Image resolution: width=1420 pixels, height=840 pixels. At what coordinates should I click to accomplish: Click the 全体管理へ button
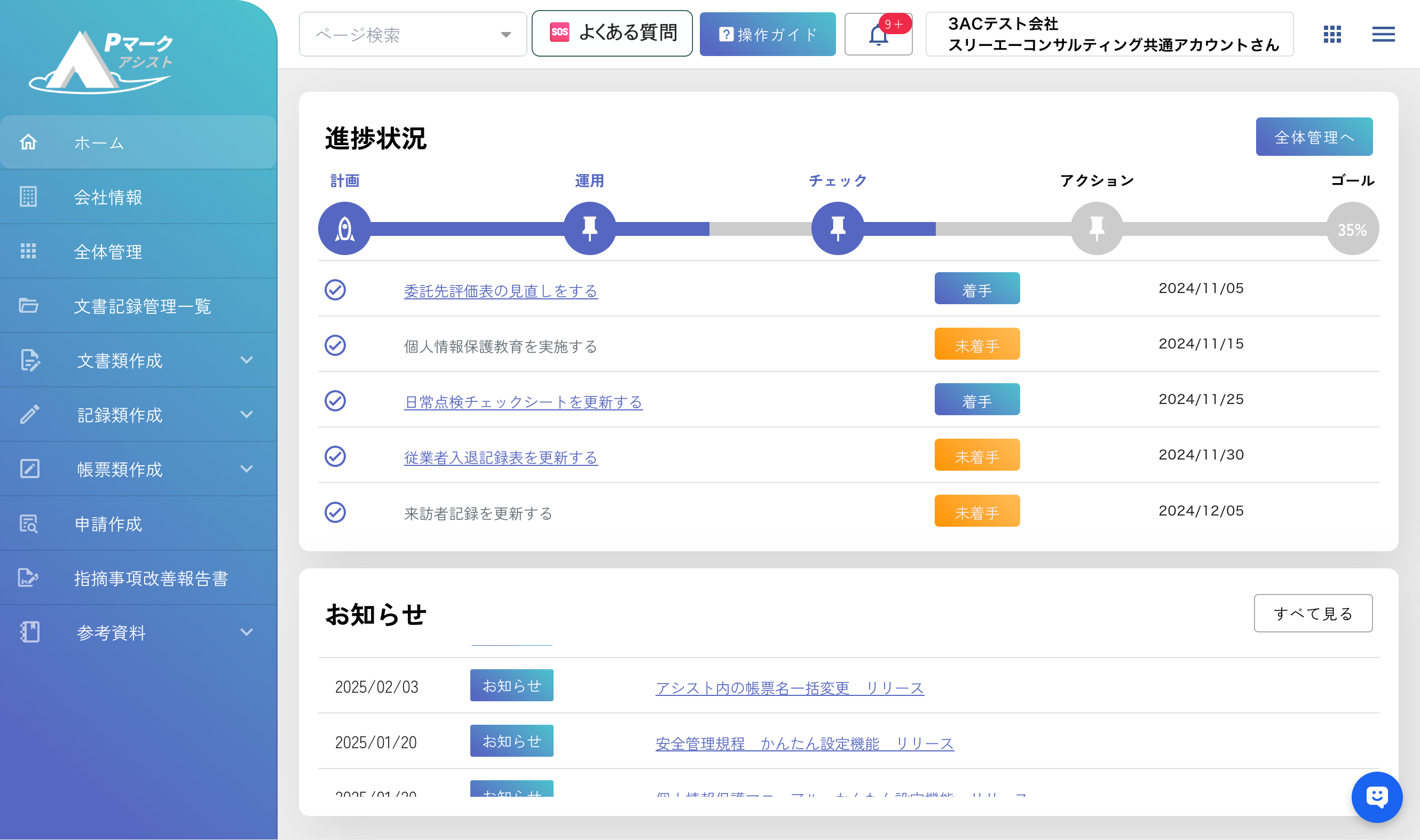tap(1314, 137)
